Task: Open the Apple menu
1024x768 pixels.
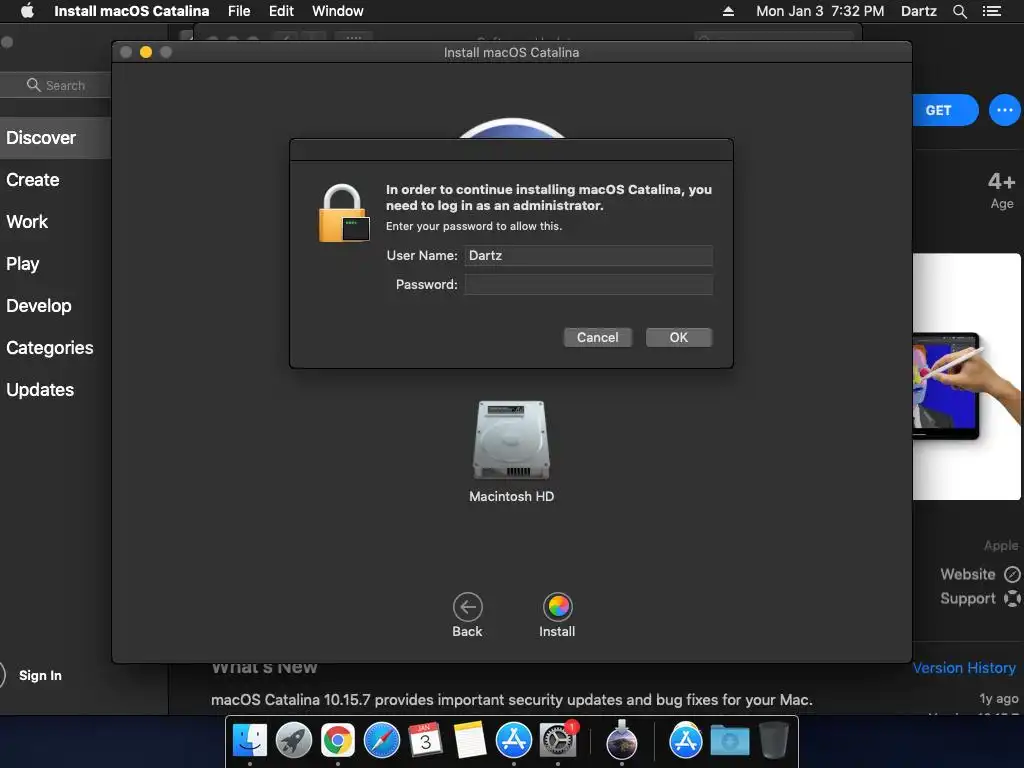Action: pos(27,11)
